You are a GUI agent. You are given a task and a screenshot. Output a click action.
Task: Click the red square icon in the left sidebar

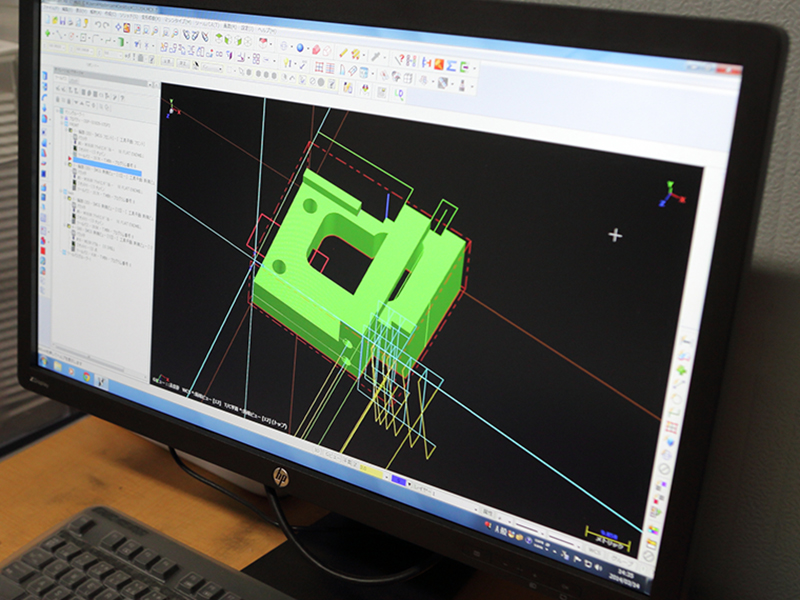(x=43, y=251)
